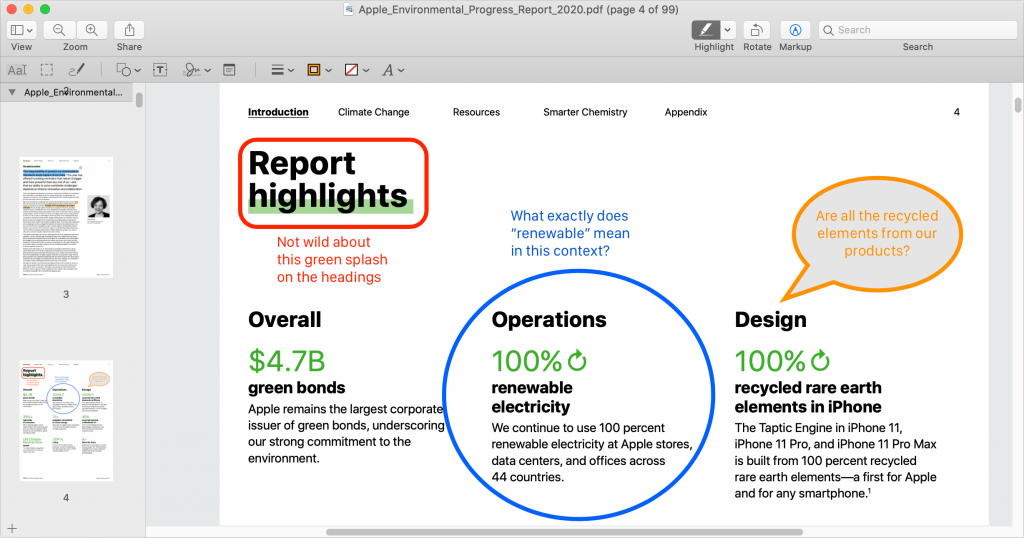The width and height of the screenshot is (1024, 538).
Task: Toggle the Markup toolbar visibility
Action: pyautogui.click(x=795, y=30)
